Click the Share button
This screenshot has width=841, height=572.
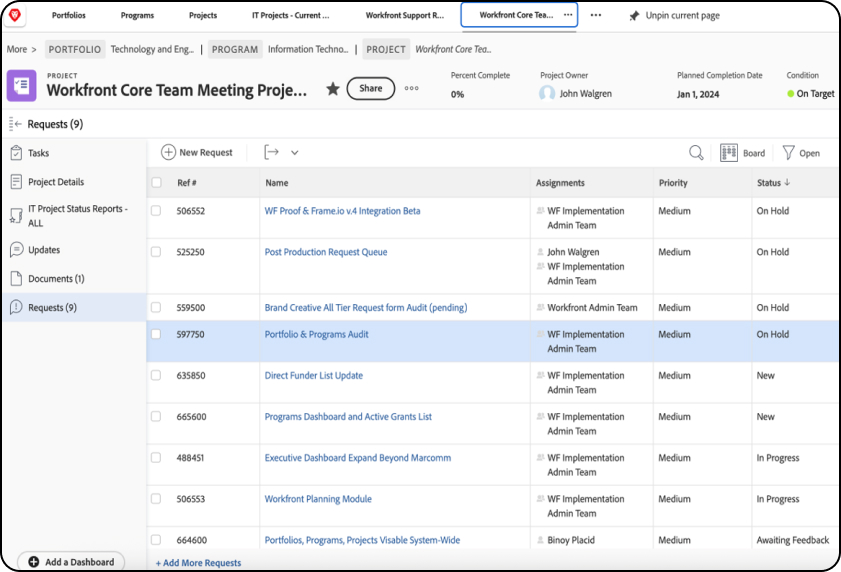coord(371,89)
